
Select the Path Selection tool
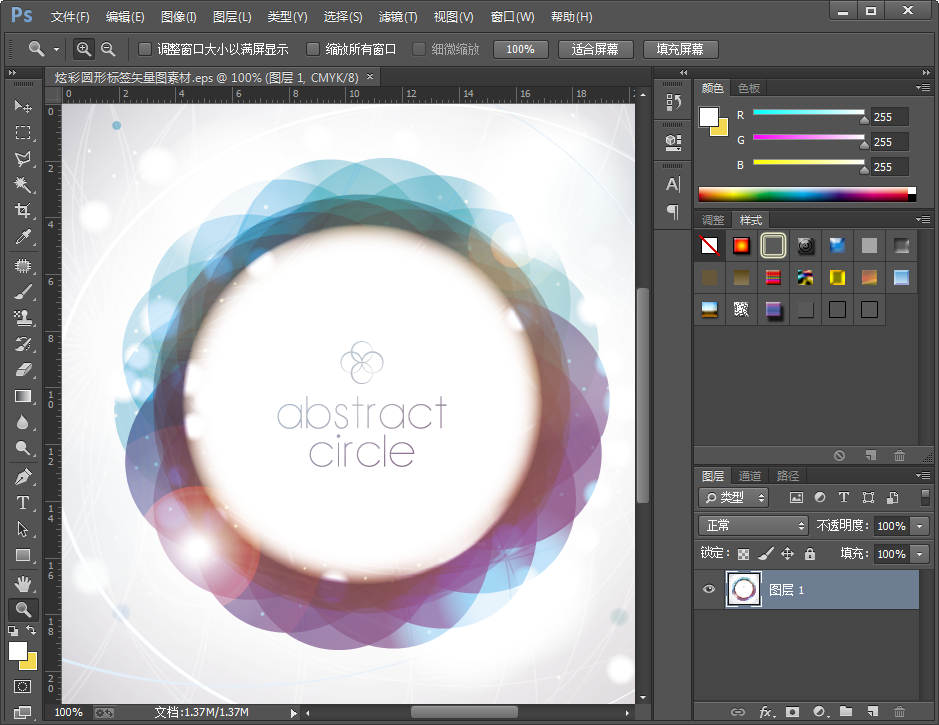pos(23,529)
